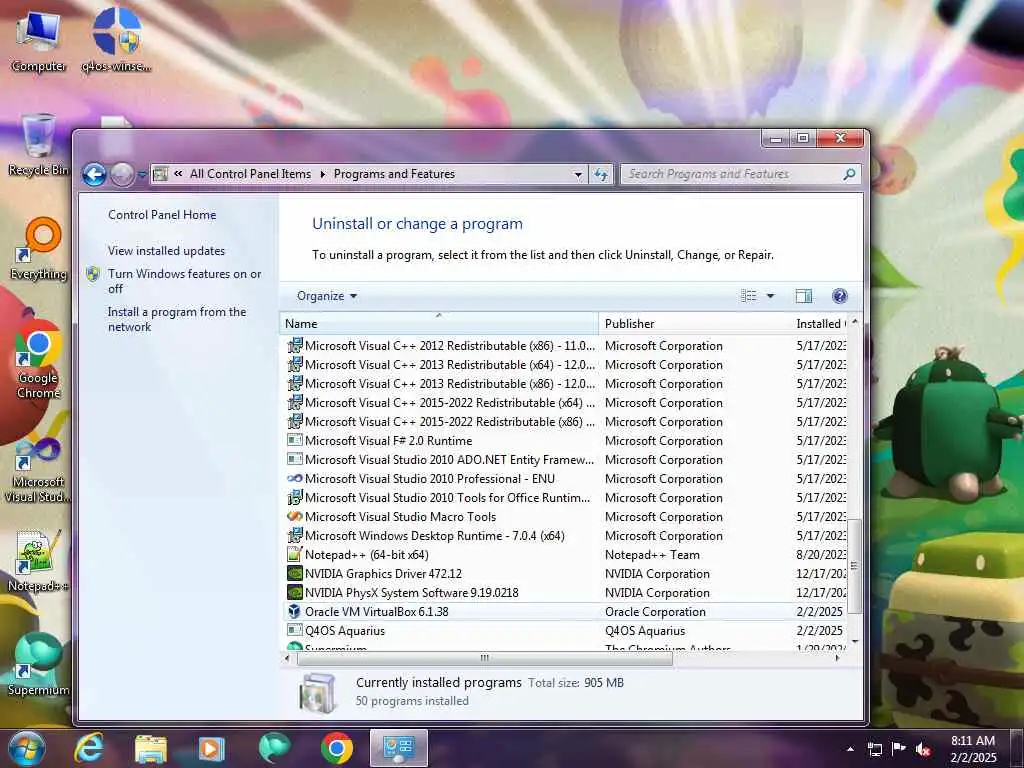The width and height of the screenshot is (1024, 768).
Task: Click the Action Center flag tray icon
Action: click(x=899, y=749)
